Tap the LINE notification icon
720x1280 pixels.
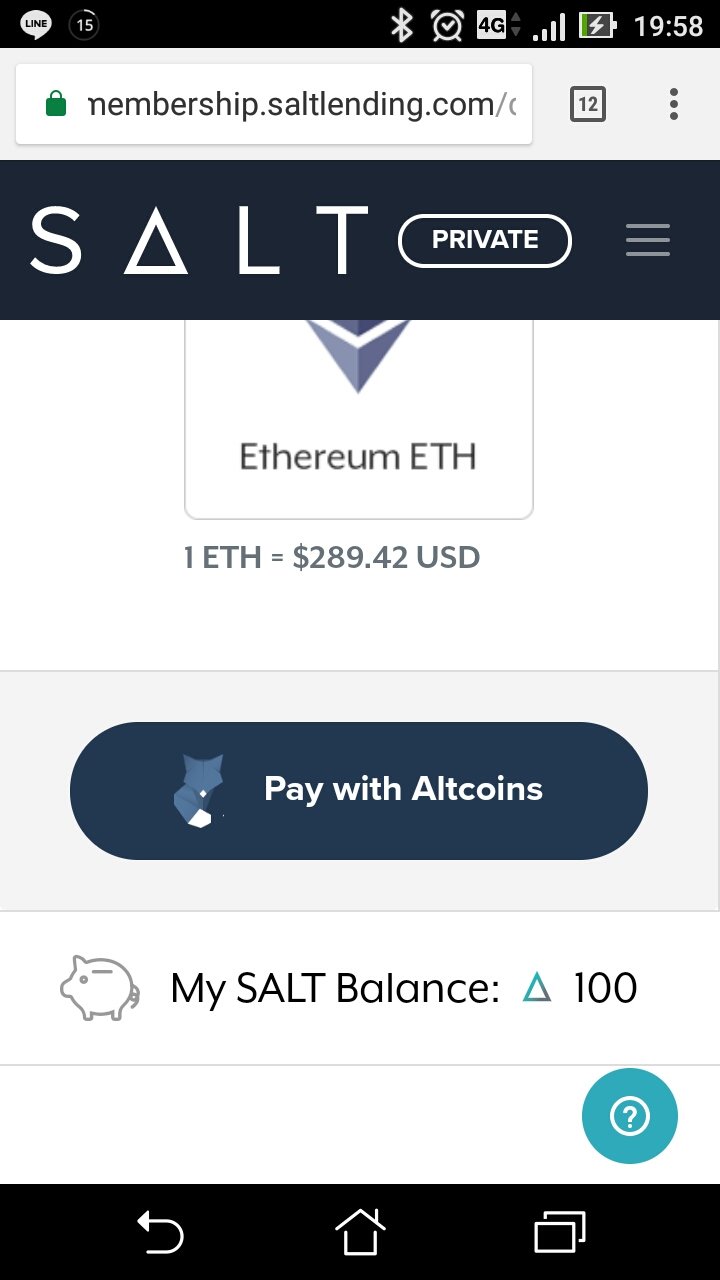(36, 25)
